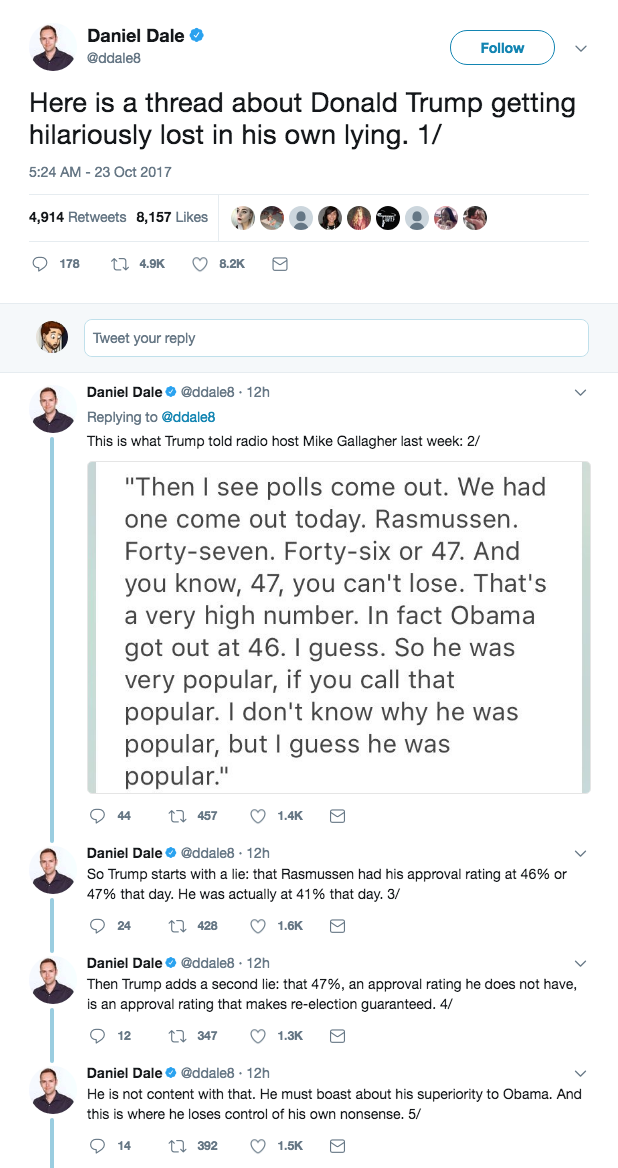The height and width of the screenshot is (1168, 618).
Task: Toggle like on the tweet ending in 3/
Action: 257,926
